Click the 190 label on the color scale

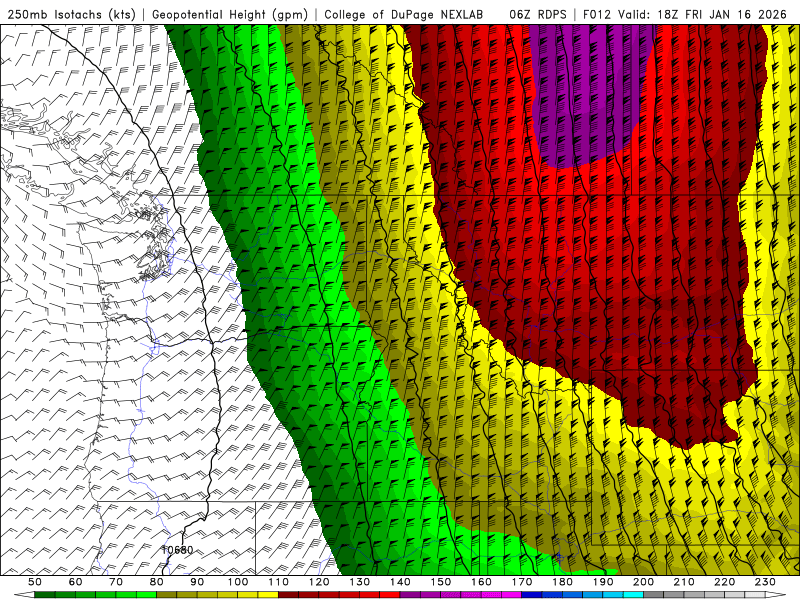point(603,582)
